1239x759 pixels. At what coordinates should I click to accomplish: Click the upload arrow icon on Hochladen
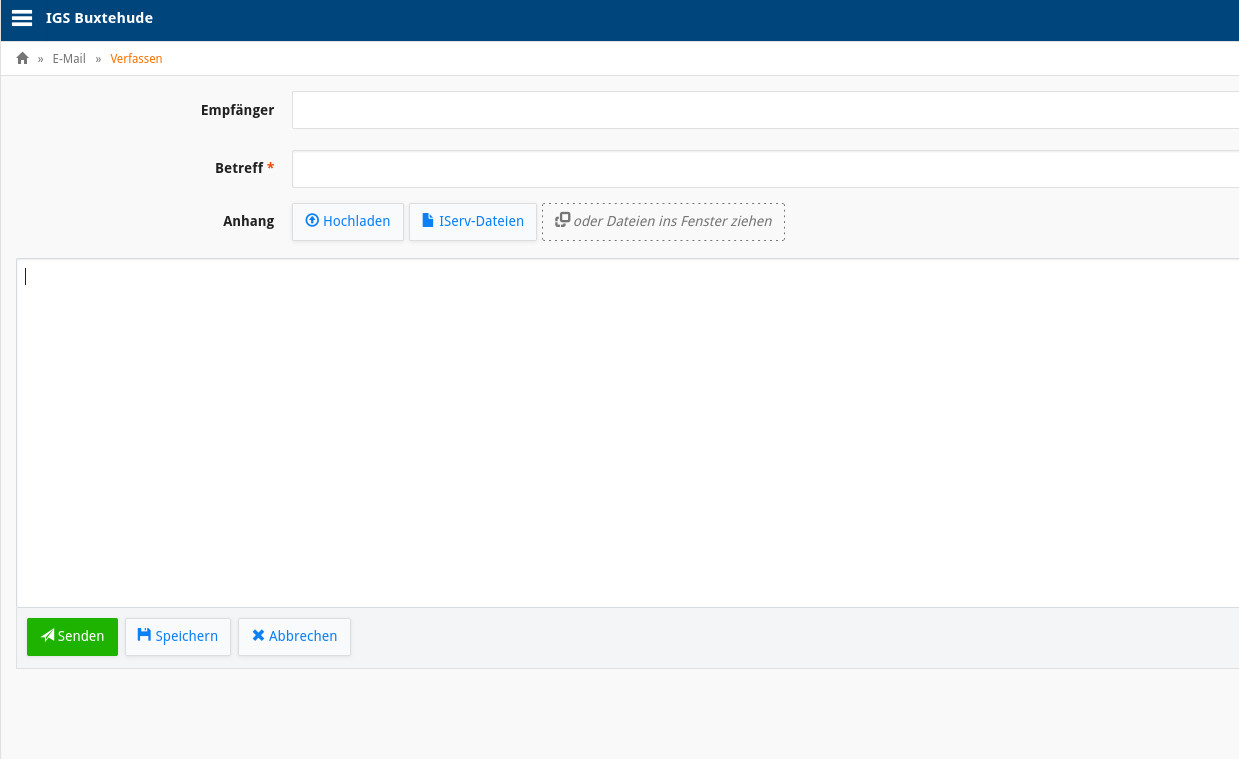click(312, 221)
